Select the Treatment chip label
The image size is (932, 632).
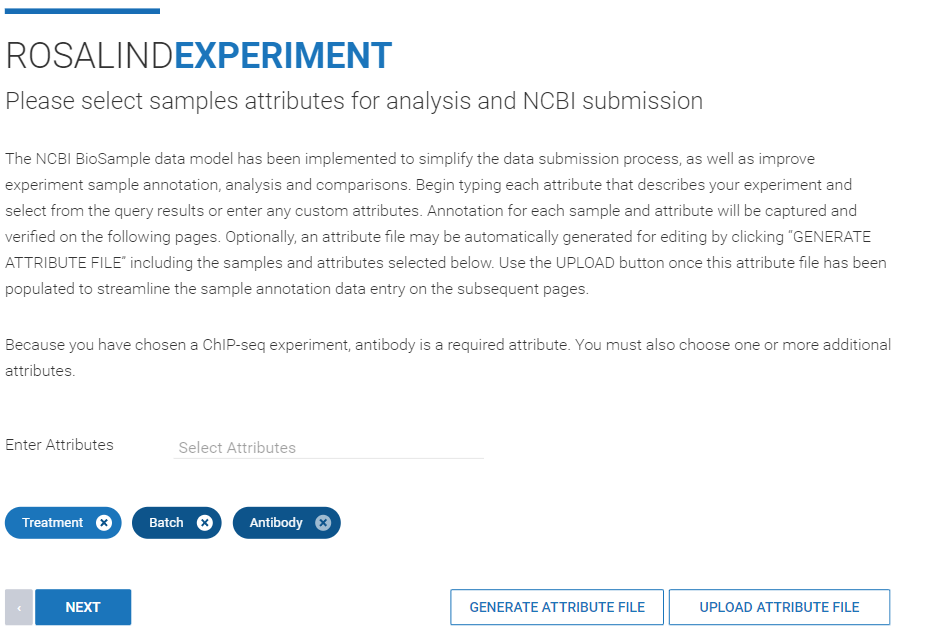coord(53,523)
